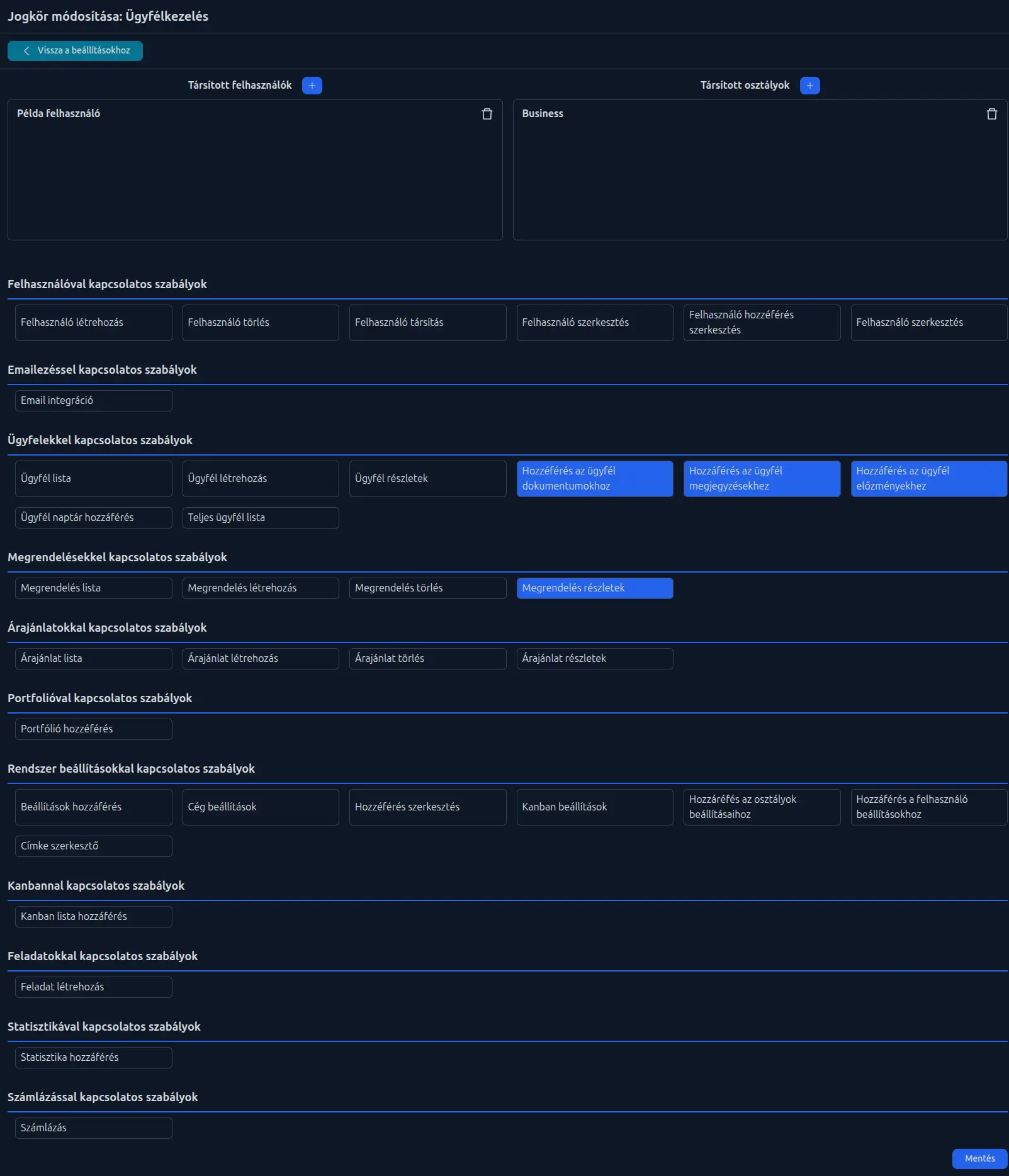This screenshot has width=1009, height=1176.
Task: Toggle Ügyfél naptár hozzáférés on
Action: (x=93, y=518)
